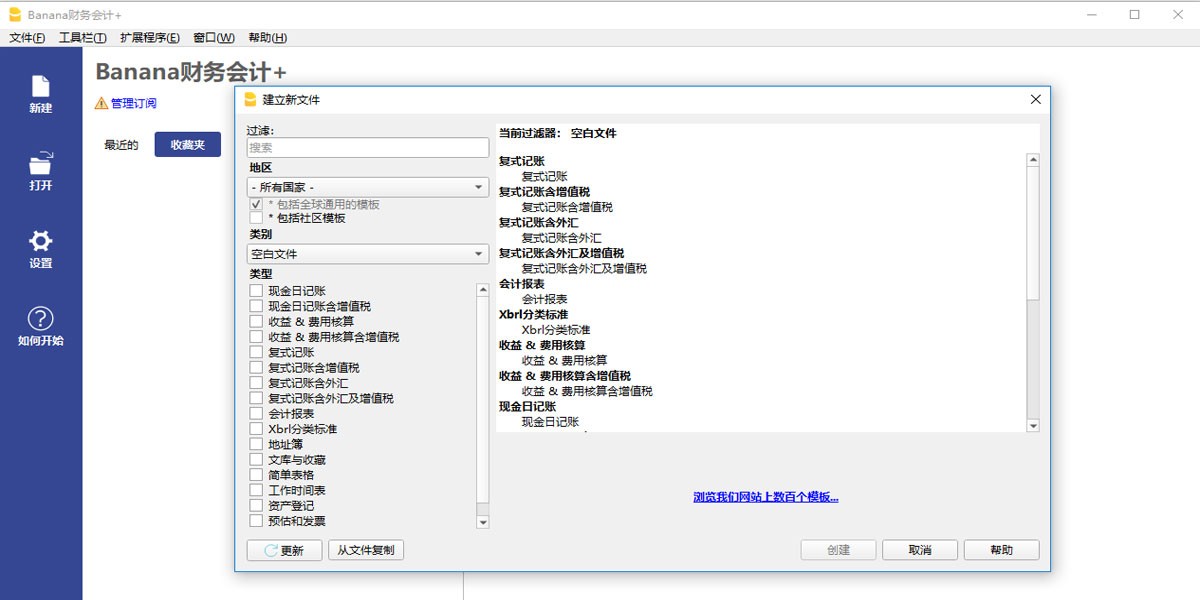Viewport: 1200px width, 600px height.
Task: Click the warning icon beside 管理订阅
Action: click(x=101, y=103)
